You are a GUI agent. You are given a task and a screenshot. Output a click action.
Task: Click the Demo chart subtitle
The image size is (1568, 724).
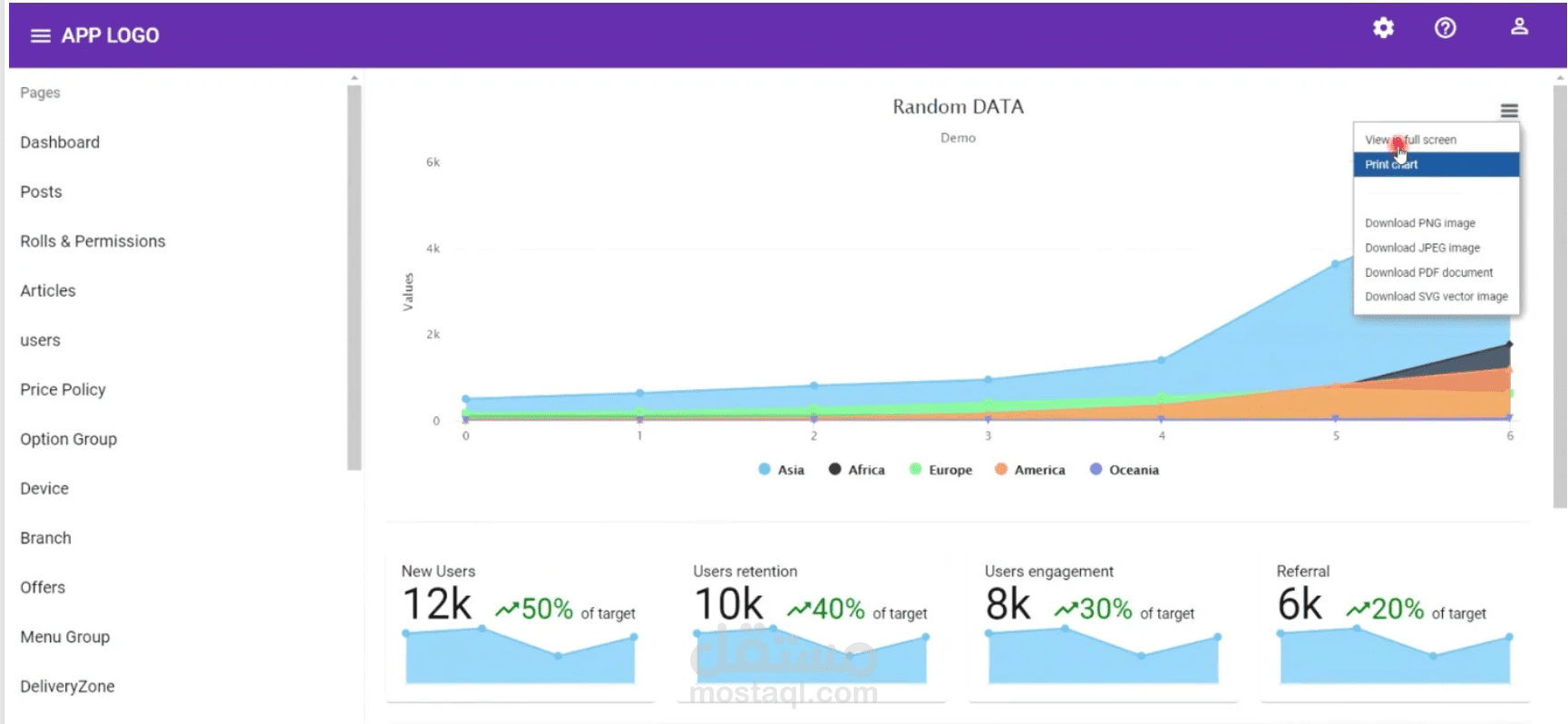coord(958,138)
